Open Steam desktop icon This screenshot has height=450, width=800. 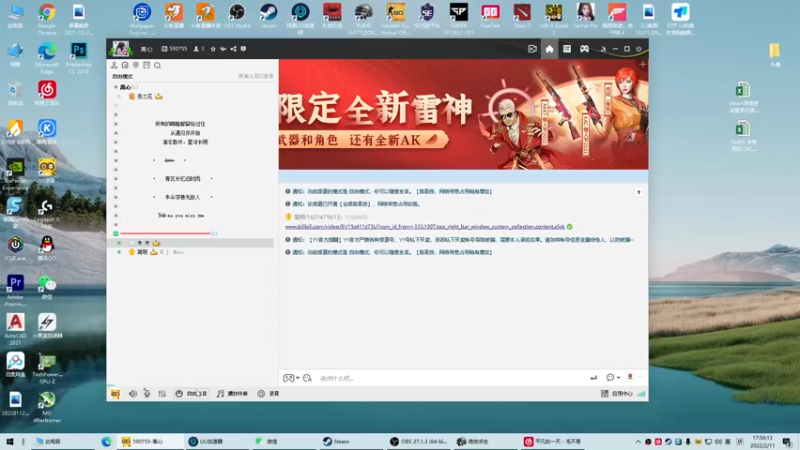coord(268,16)
